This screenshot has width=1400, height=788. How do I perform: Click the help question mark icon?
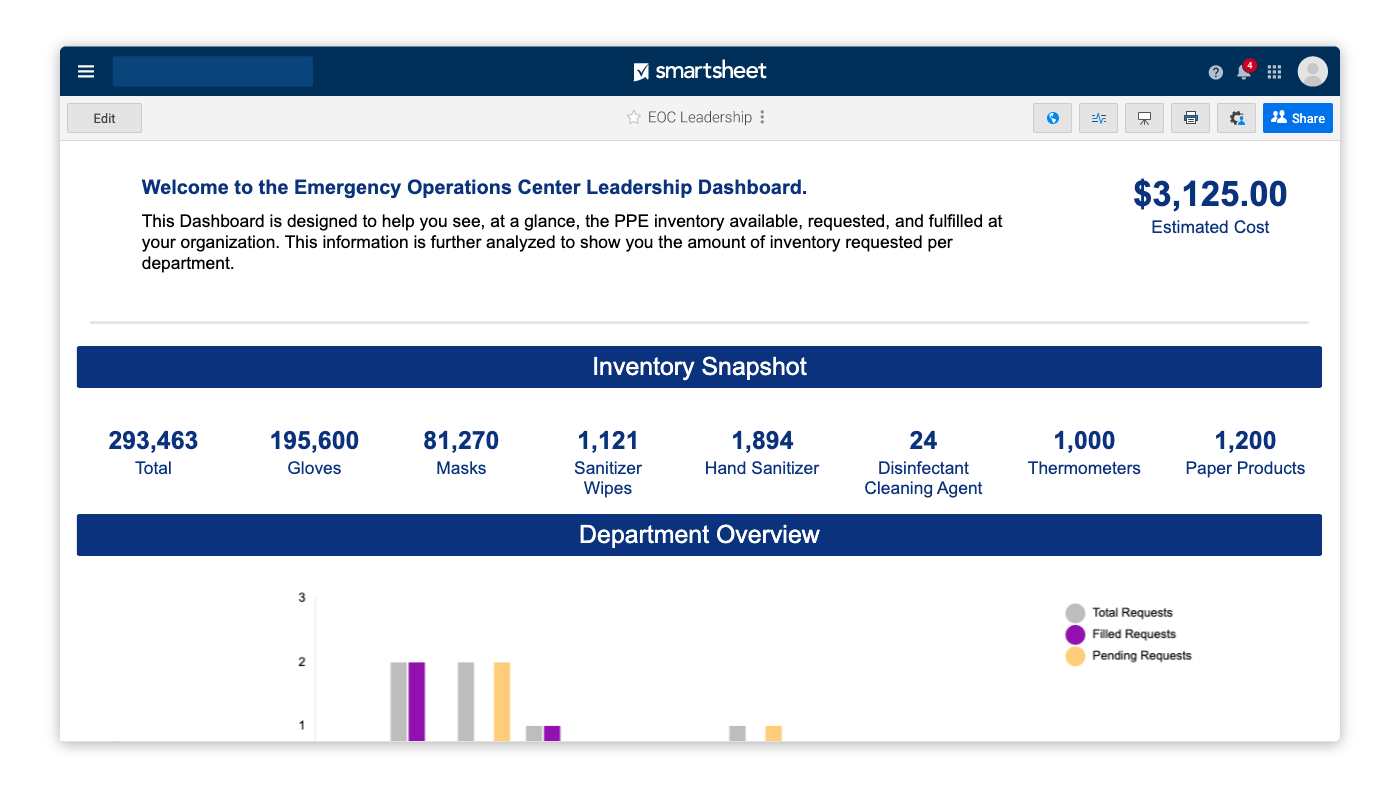pos(1215,72)
